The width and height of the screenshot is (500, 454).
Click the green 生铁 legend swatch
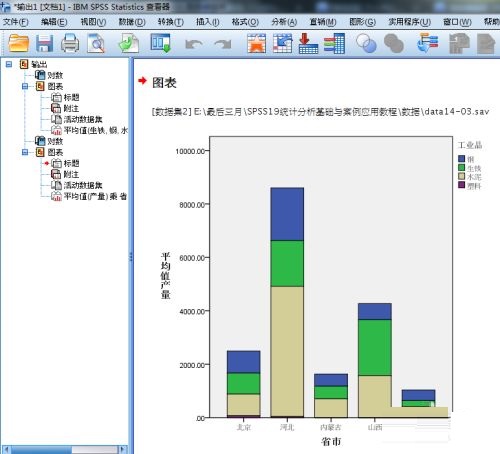coord(461,168)
